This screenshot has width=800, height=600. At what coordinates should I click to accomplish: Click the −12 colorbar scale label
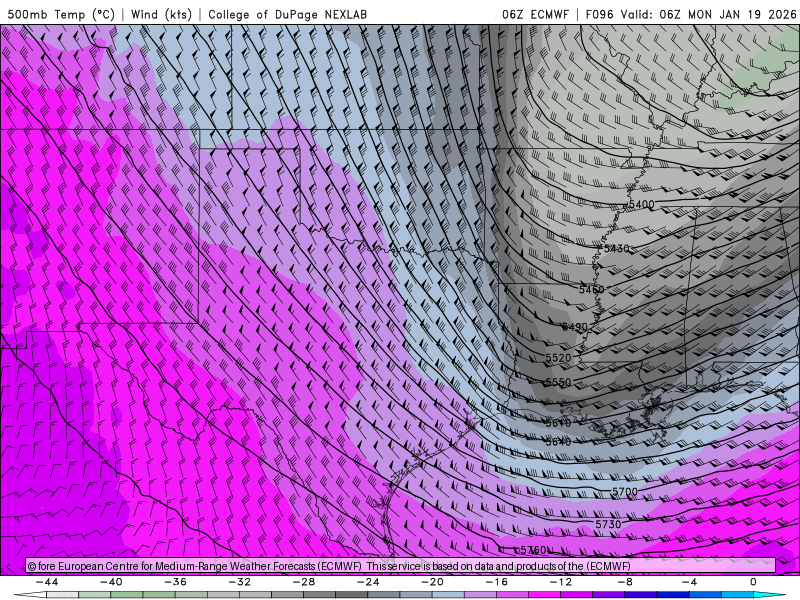point(561,582)
